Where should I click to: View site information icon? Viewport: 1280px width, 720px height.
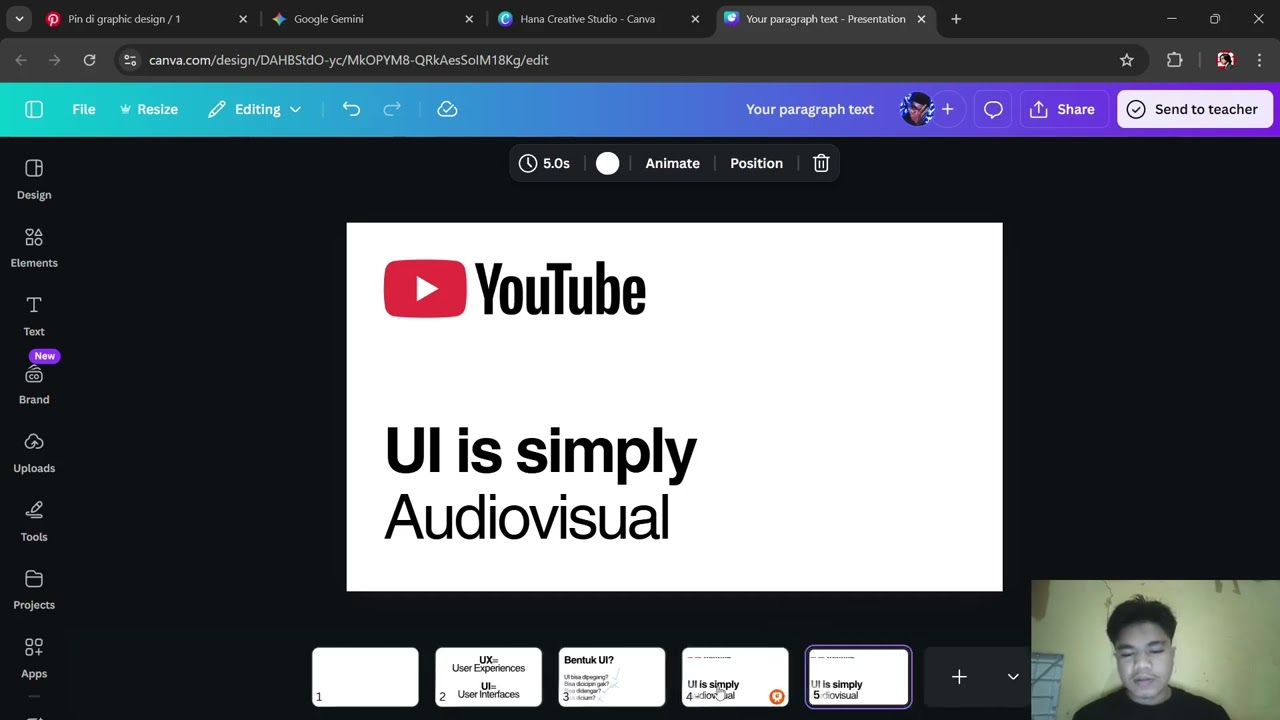coord(130,60)
